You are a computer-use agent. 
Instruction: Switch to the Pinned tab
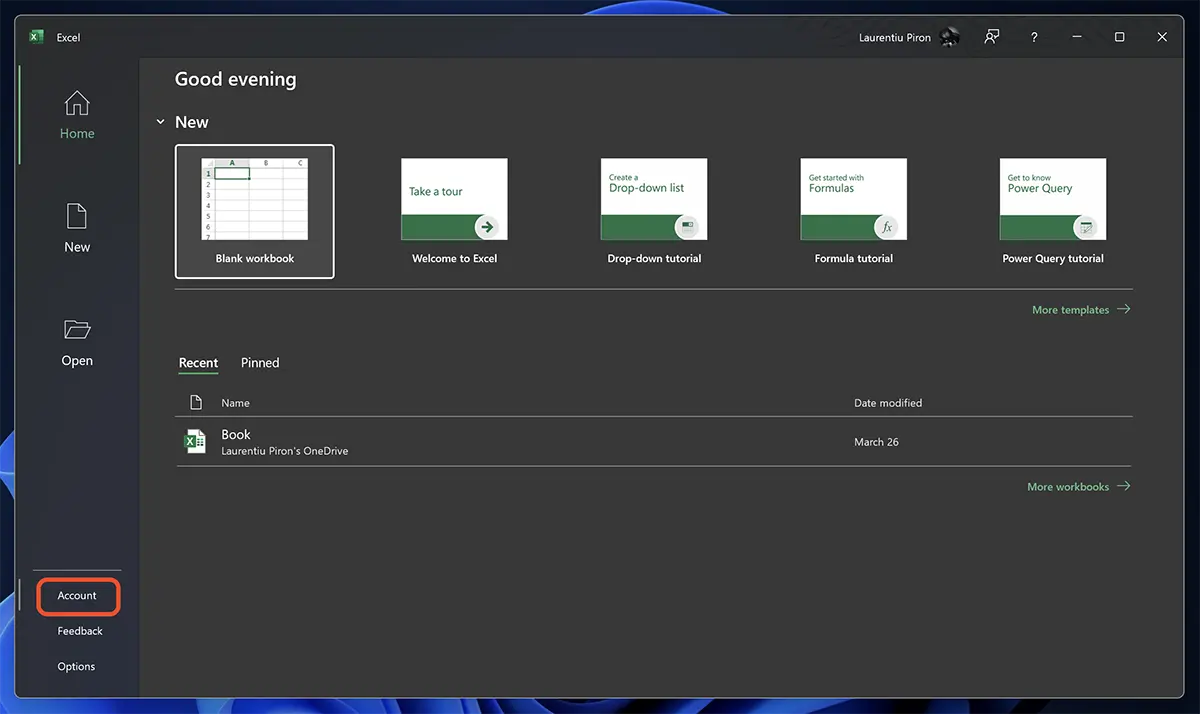pos(260,363)
